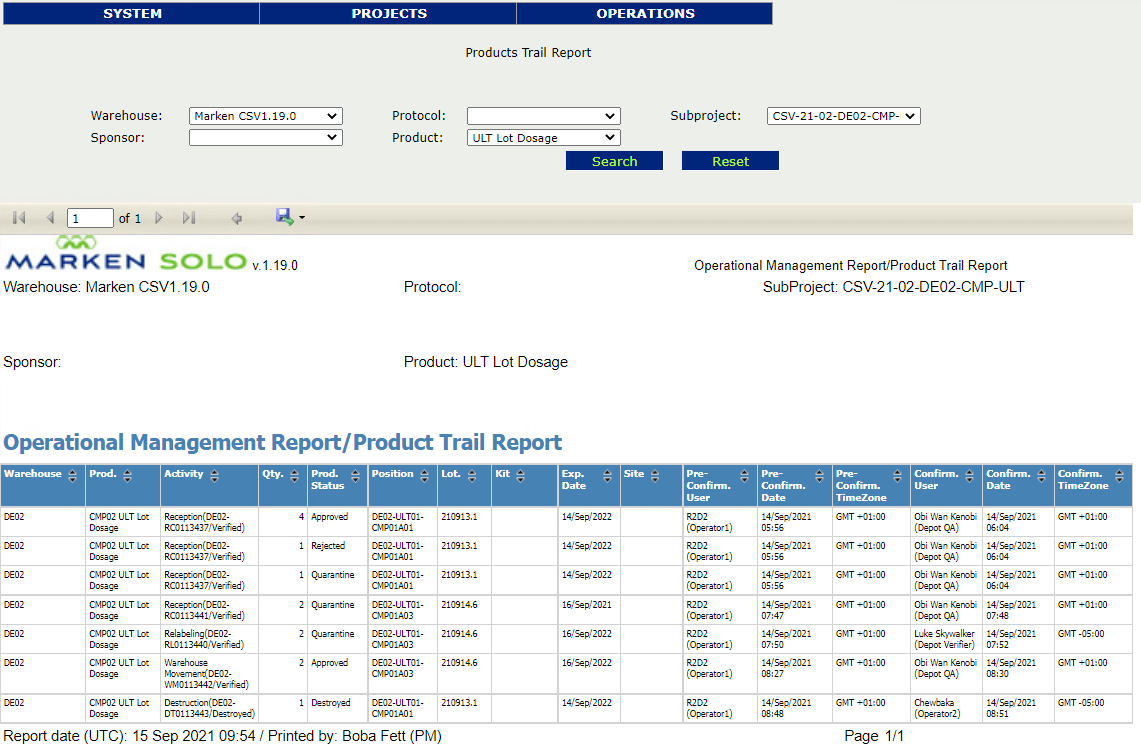
Task: Click Warehouse: Marken CSV1.19.0 report text
Action: coord(106,287)
